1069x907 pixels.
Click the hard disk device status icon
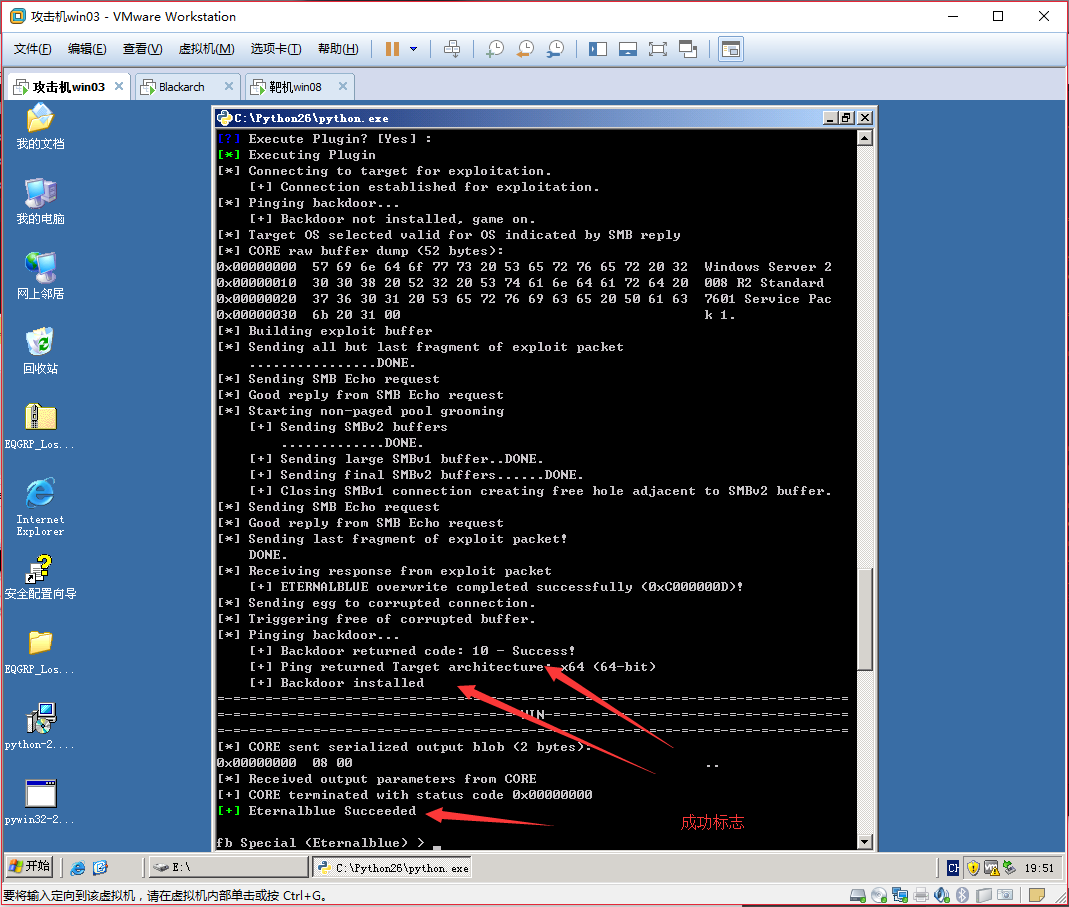click(x=858, y=895)
